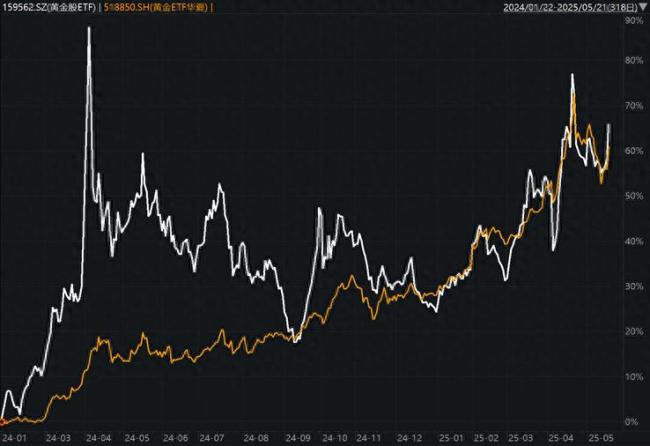Click the 90% y-axis label
The width and height of the screenshot is (650, 446).
[x=634, y=20]
